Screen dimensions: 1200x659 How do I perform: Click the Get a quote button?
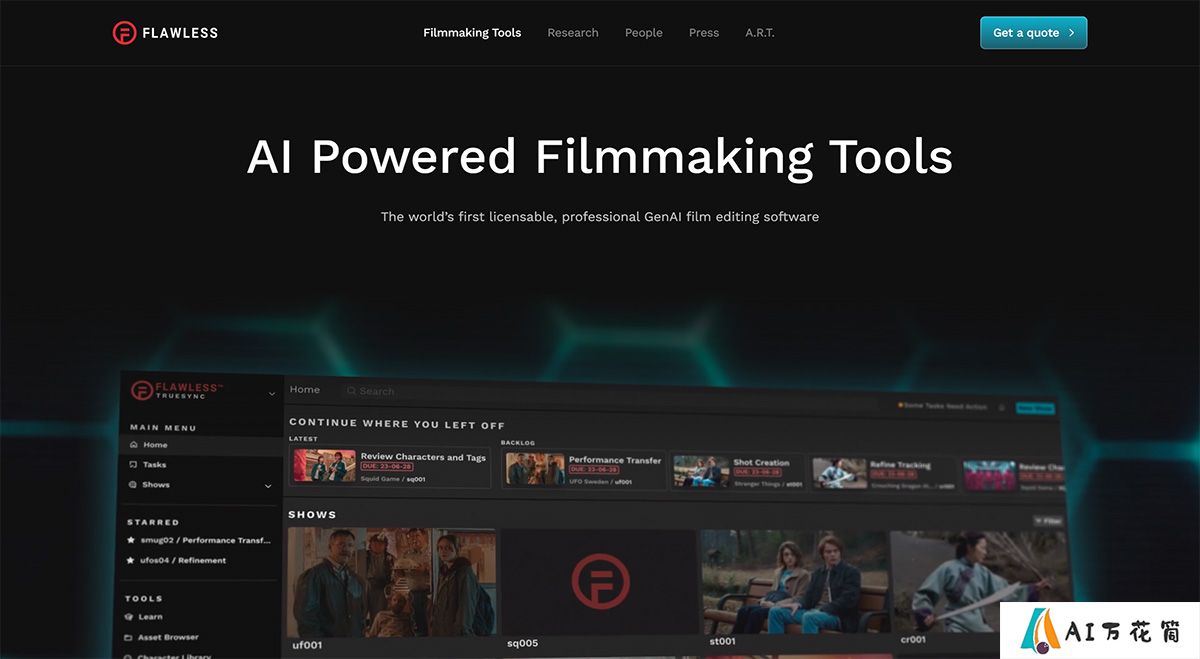click(x=1033, y=33)
